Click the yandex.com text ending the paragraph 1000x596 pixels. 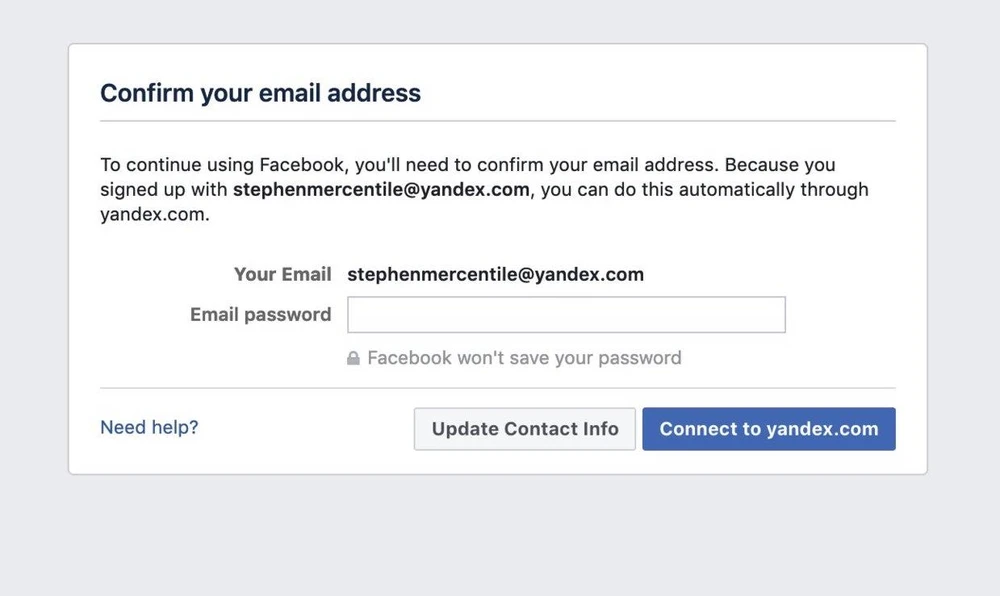[x=153, y=214]
